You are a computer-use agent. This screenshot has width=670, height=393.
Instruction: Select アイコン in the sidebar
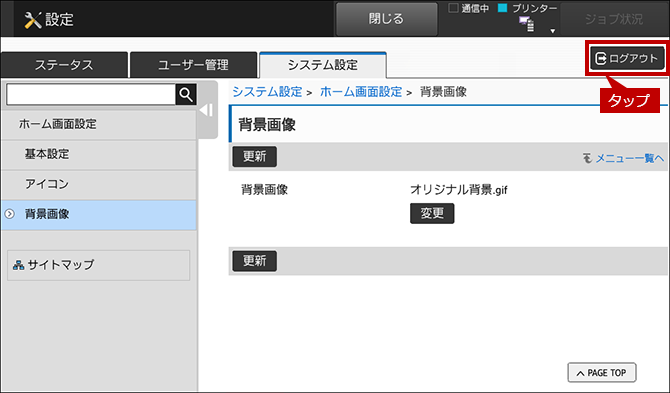point(98,184)
